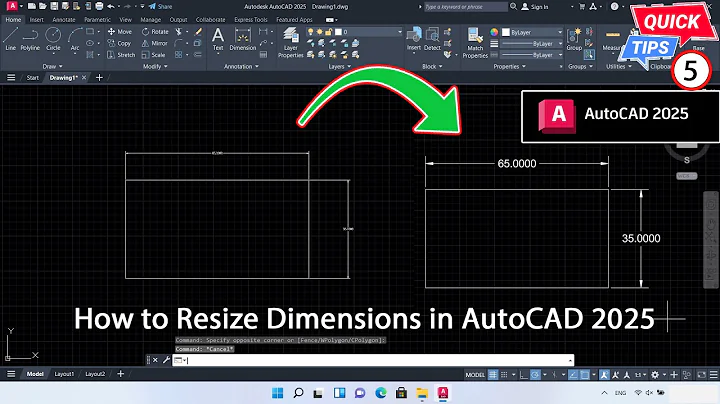
Task: Click the Table icon in Annotation panel
Action: click(x=264, y=55)
